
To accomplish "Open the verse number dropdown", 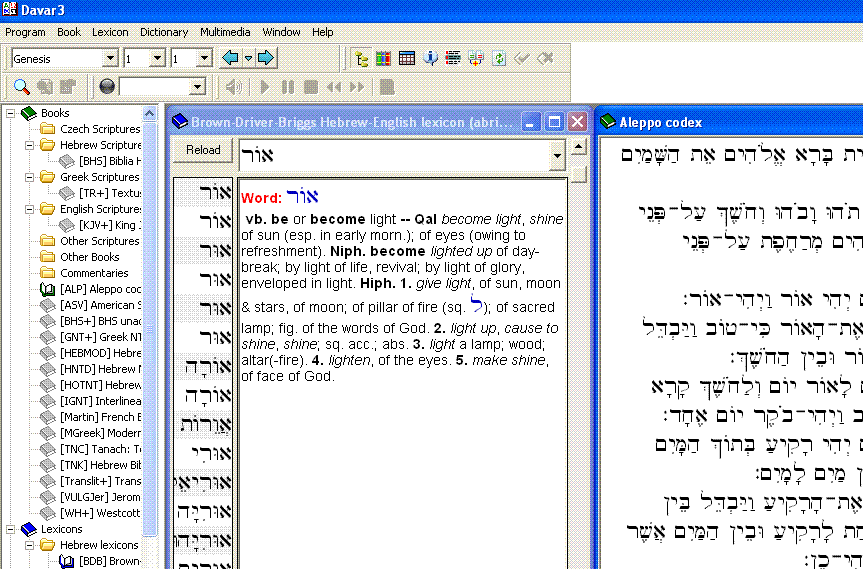I will 204,58.
